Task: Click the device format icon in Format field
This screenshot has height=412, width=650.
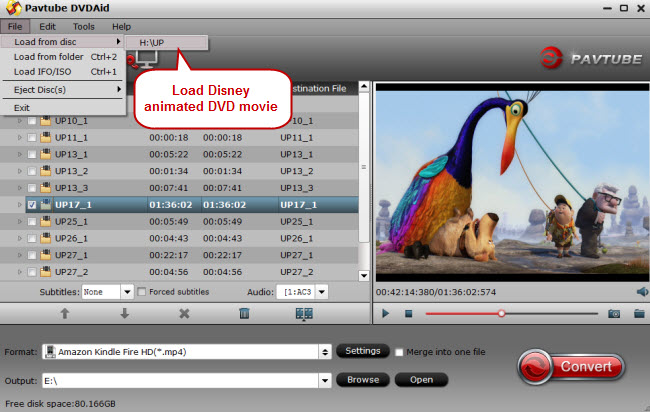Action: coord(51,352)
